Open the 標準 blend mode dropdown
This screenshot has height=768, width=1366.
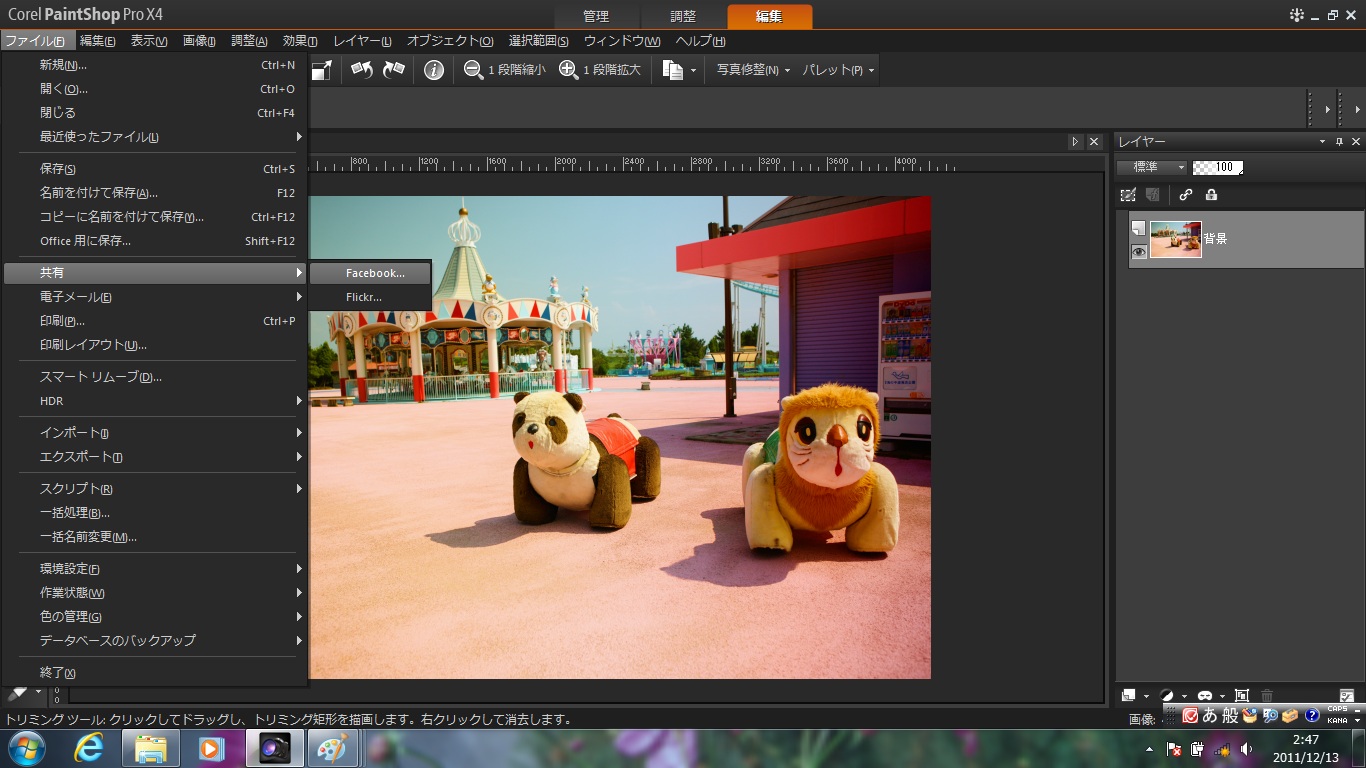tap(1152, 168)
